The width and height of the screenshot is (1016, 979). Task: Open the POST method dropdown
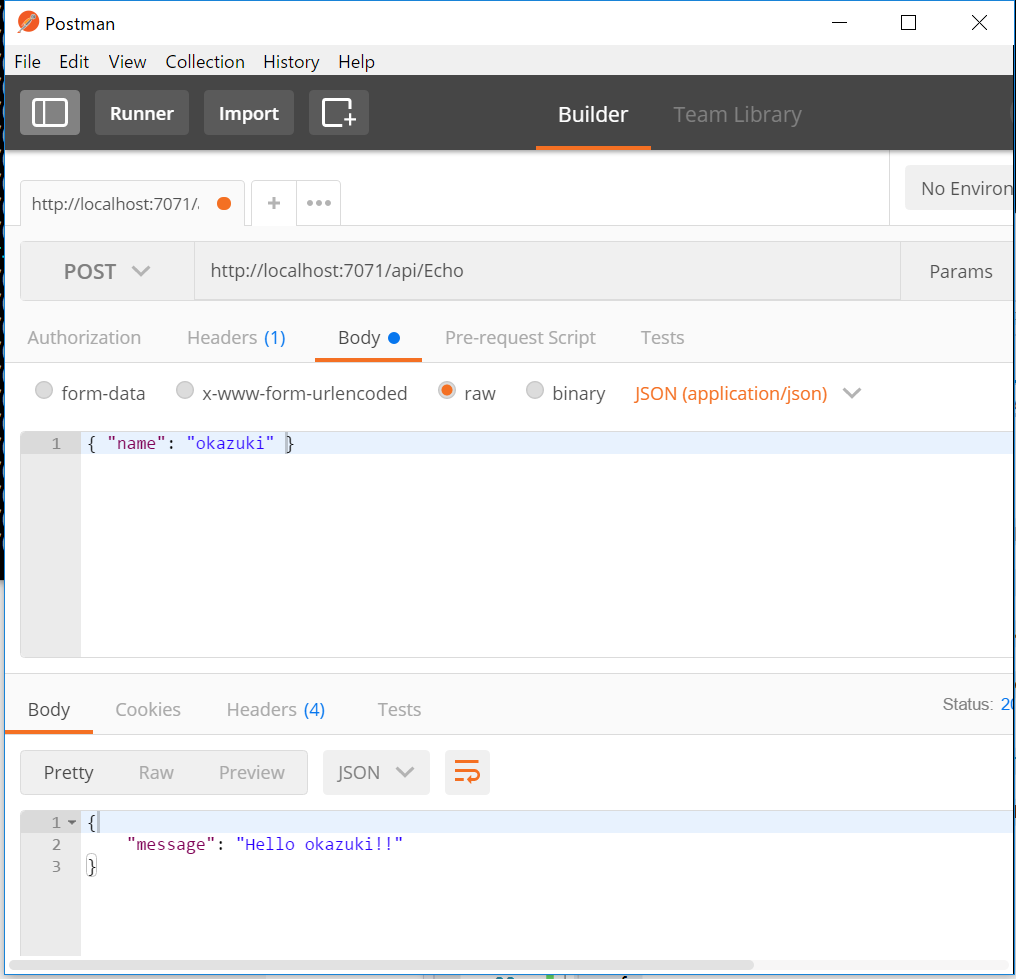[x=107, y=271]
